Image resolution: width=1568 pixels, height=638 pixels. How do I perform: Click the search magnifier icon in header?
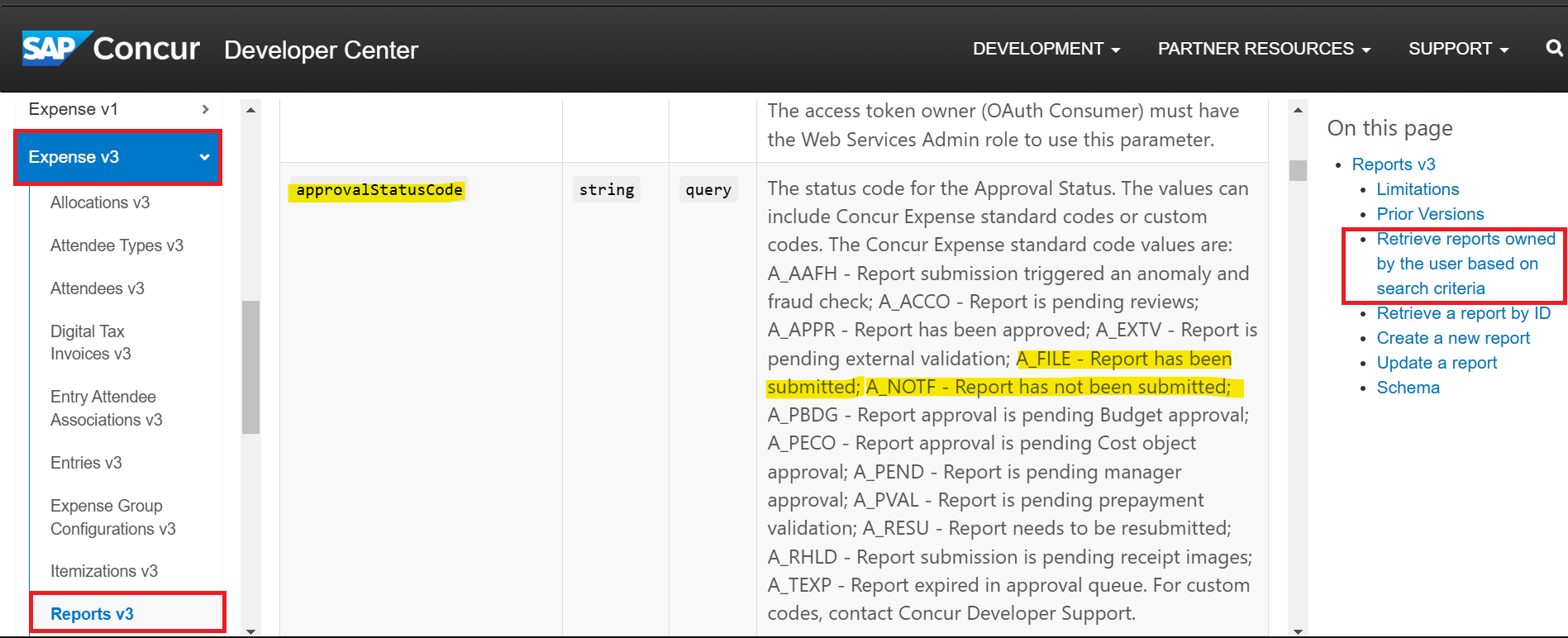(1553, 49)
